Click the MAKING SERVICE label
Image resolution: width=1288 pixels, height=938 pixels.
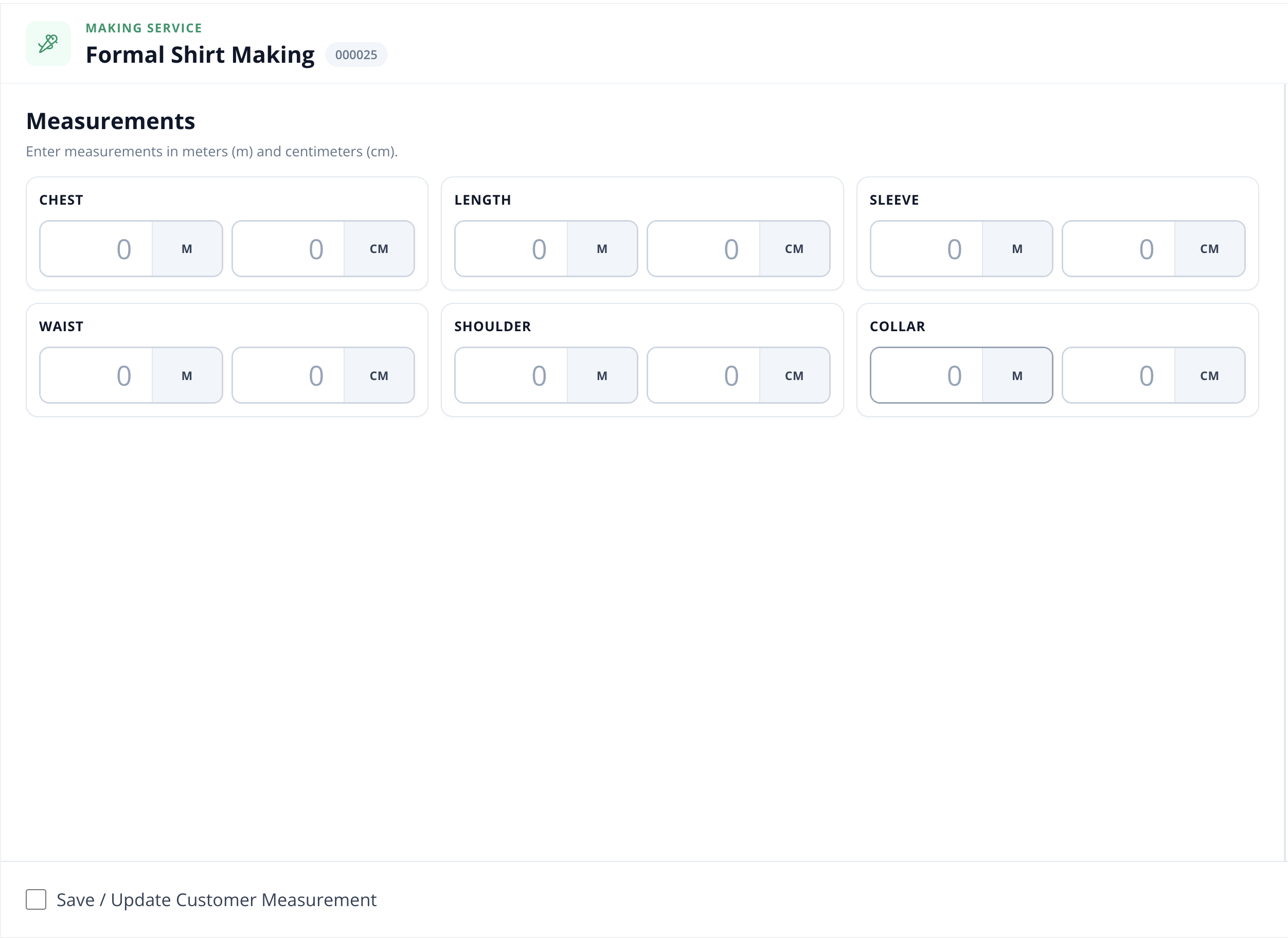coord(144,28)
